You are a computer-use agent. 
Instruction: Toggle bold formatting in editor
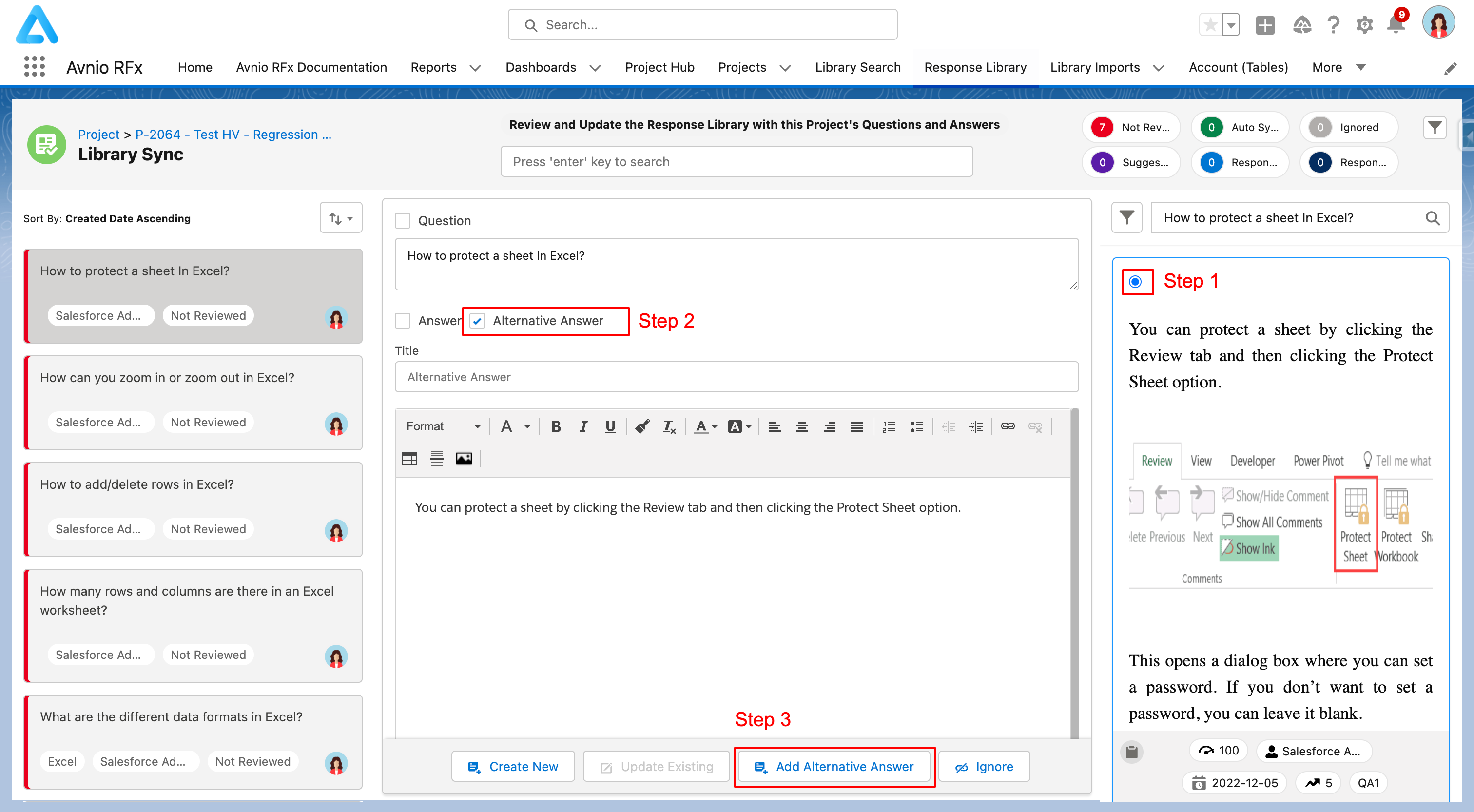click(555, 426)
